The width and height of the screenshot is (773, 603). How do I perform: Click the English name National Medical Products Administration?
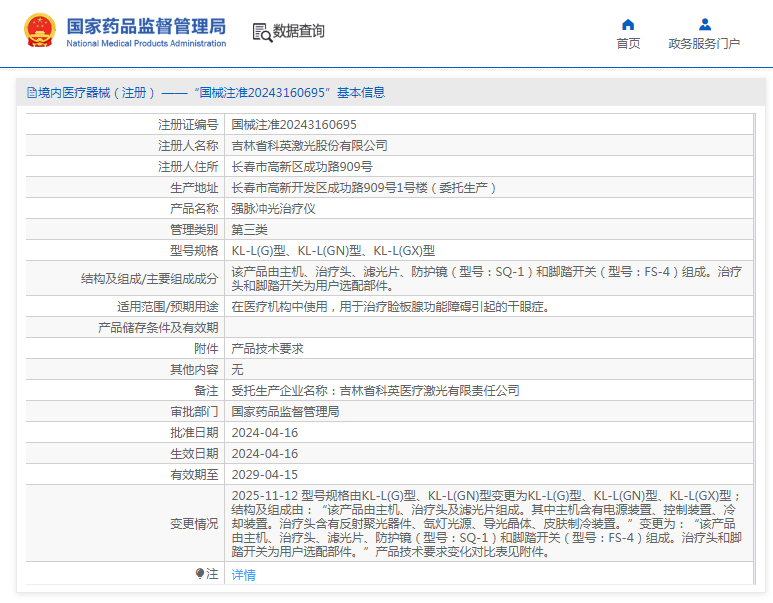pyautogui.click(x=146, y=44)
